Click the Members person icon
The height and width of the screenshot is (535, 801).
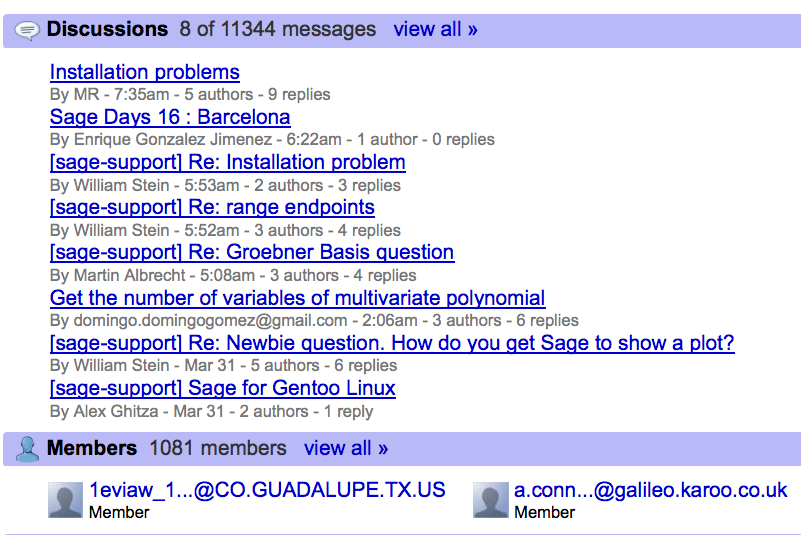tap(27, 449)
